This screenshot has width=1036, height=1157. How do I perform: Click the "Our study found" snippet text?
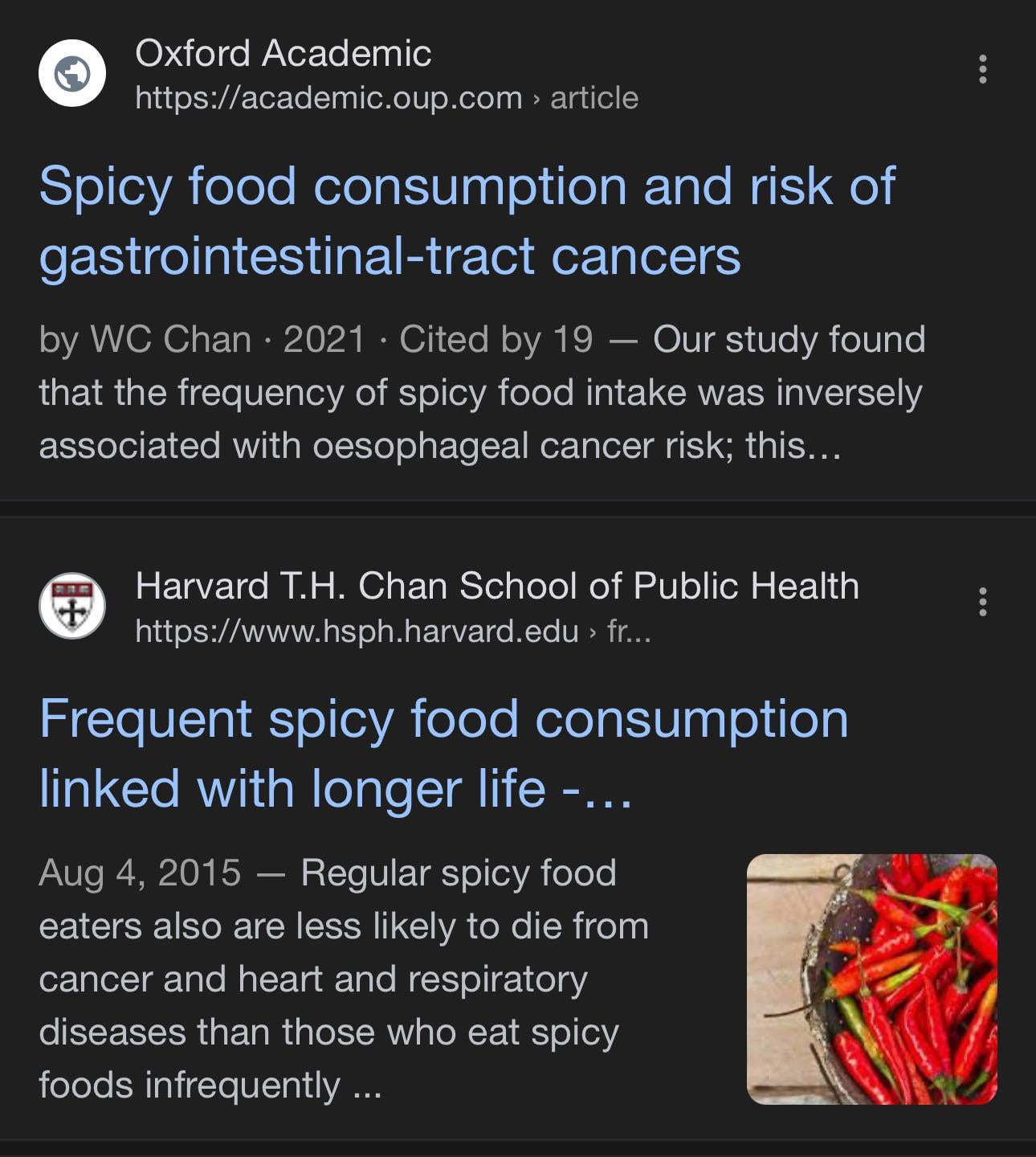789,339
